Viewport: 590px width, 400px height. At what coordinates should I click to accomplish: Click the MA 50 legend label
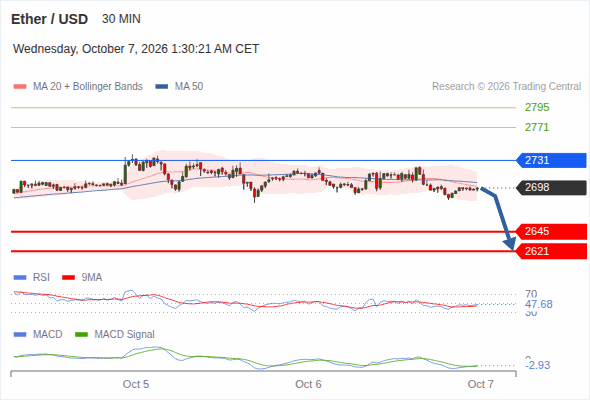pos(189,87)
